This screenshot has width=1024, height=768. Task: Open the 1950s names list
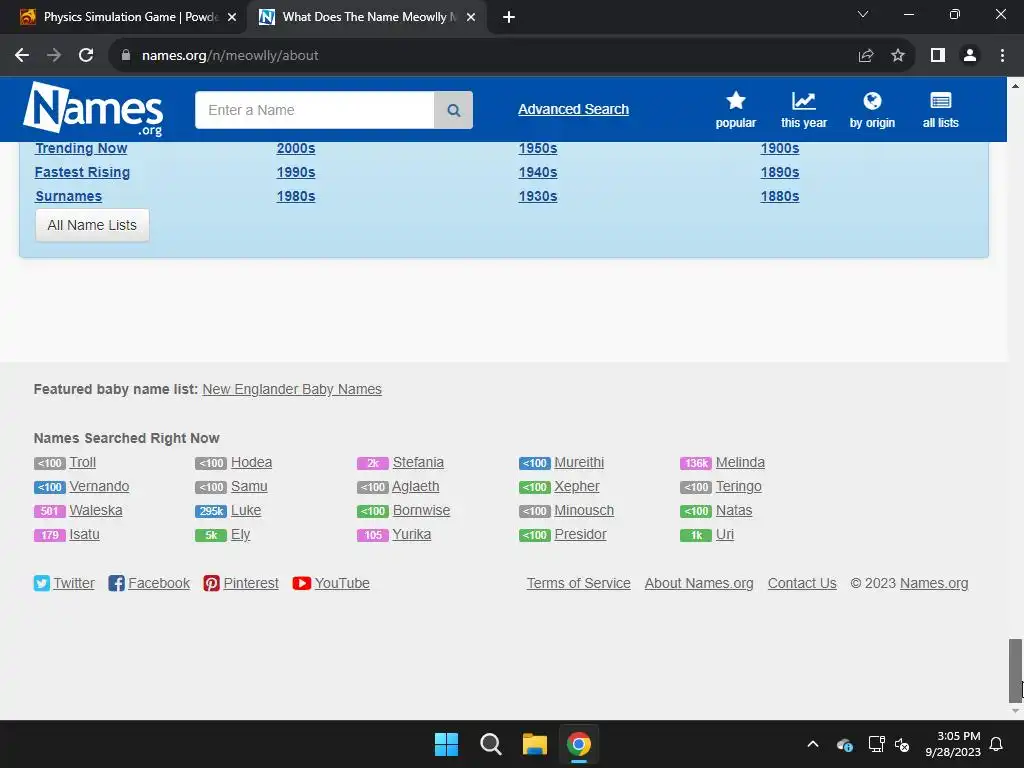tap(538, 148)
